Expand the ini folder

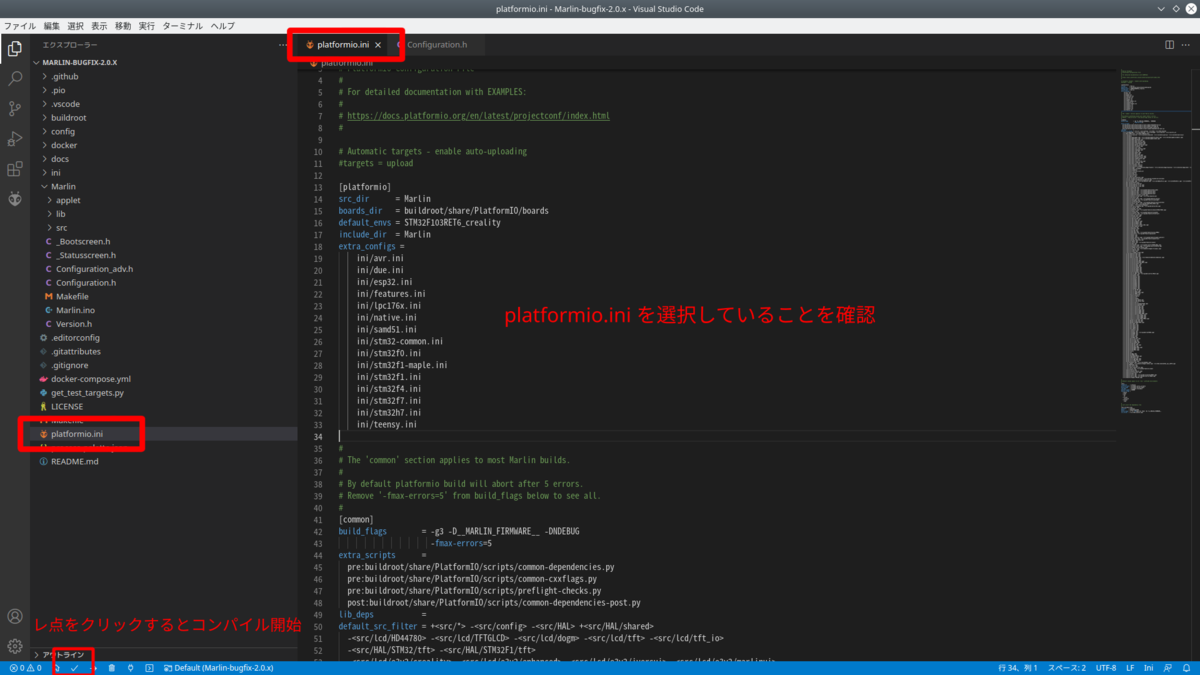coord(164,172)
